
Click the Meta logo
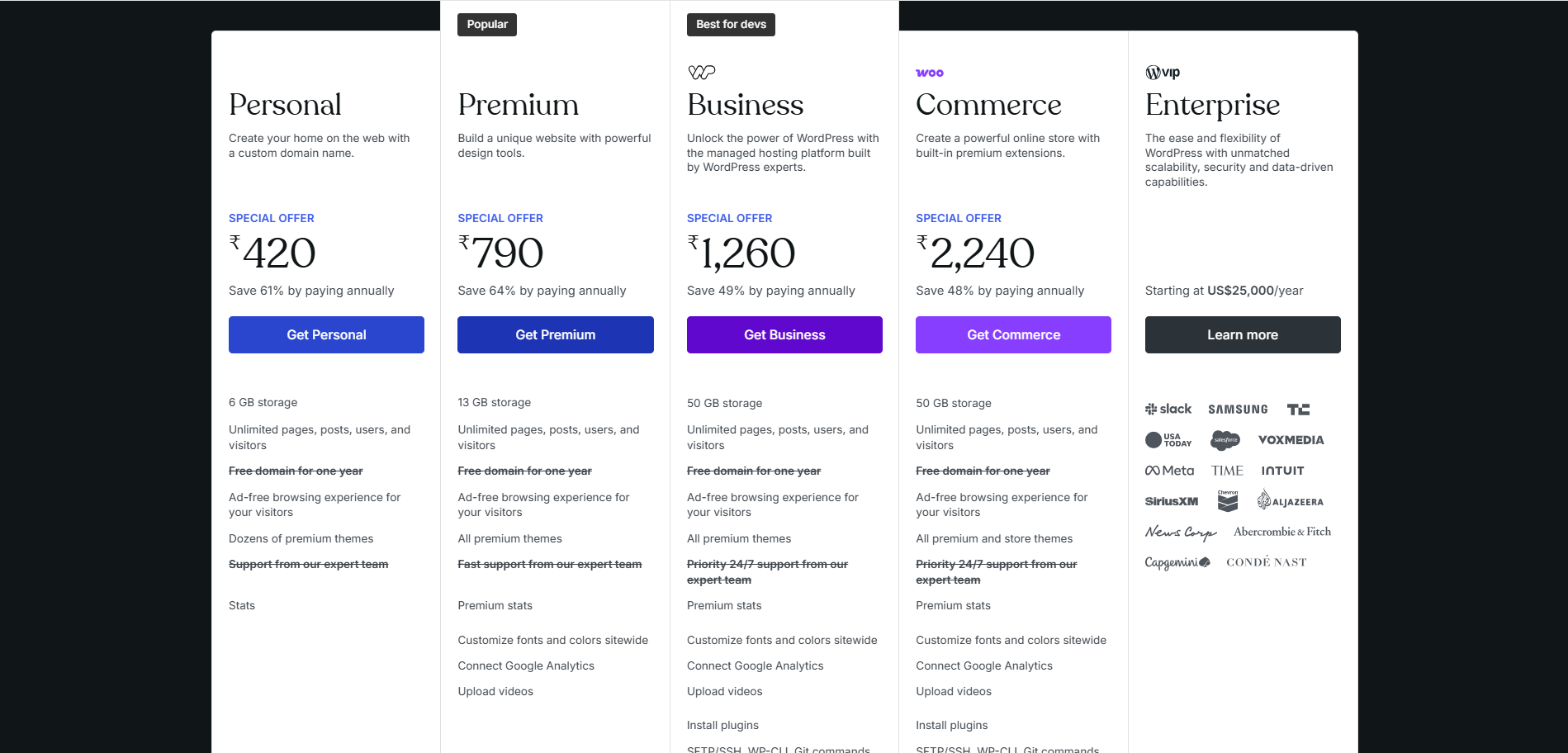[x=1169, y=471]
